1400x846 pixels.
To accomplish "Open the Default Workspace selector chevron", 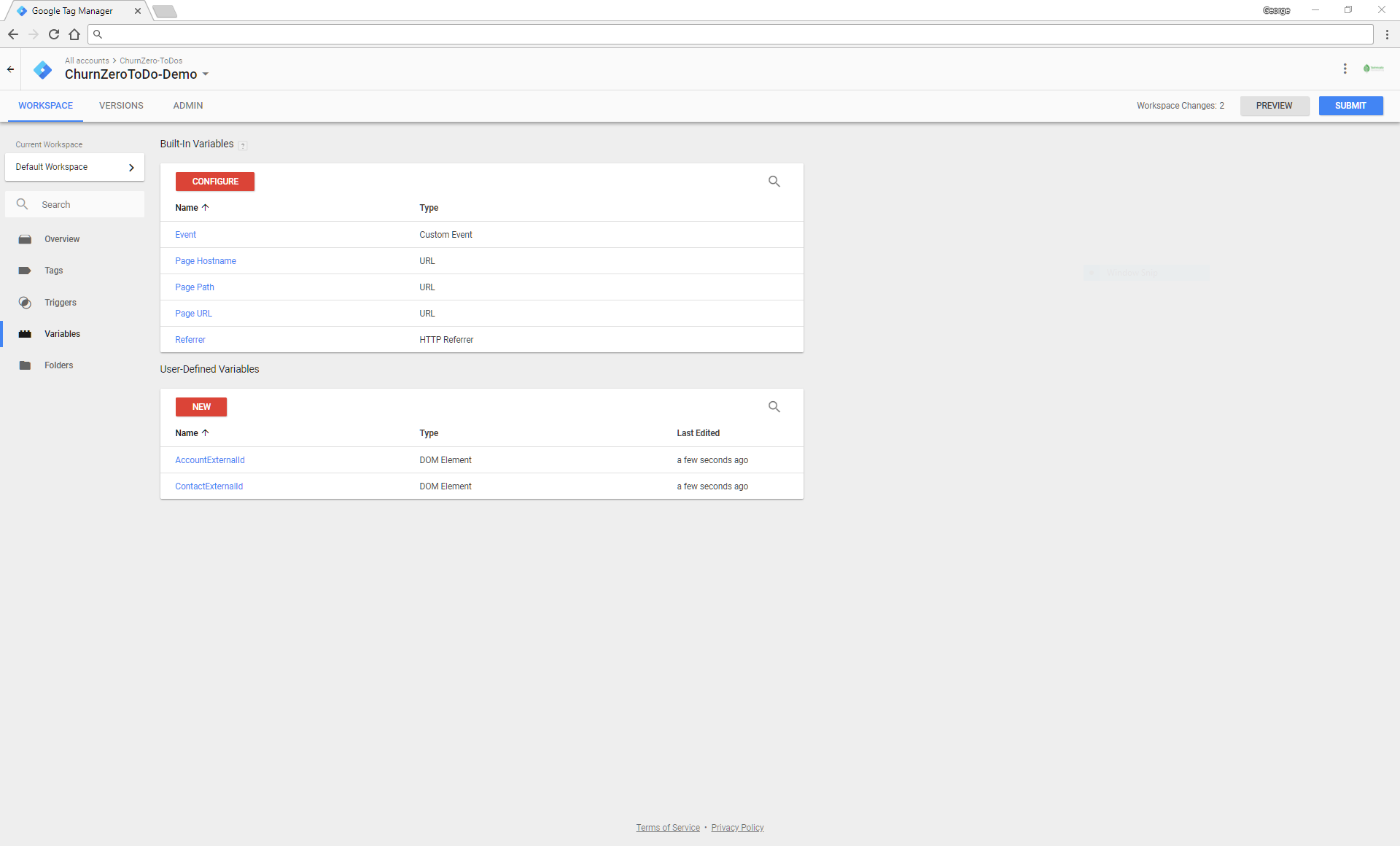I will coord(131,168).
